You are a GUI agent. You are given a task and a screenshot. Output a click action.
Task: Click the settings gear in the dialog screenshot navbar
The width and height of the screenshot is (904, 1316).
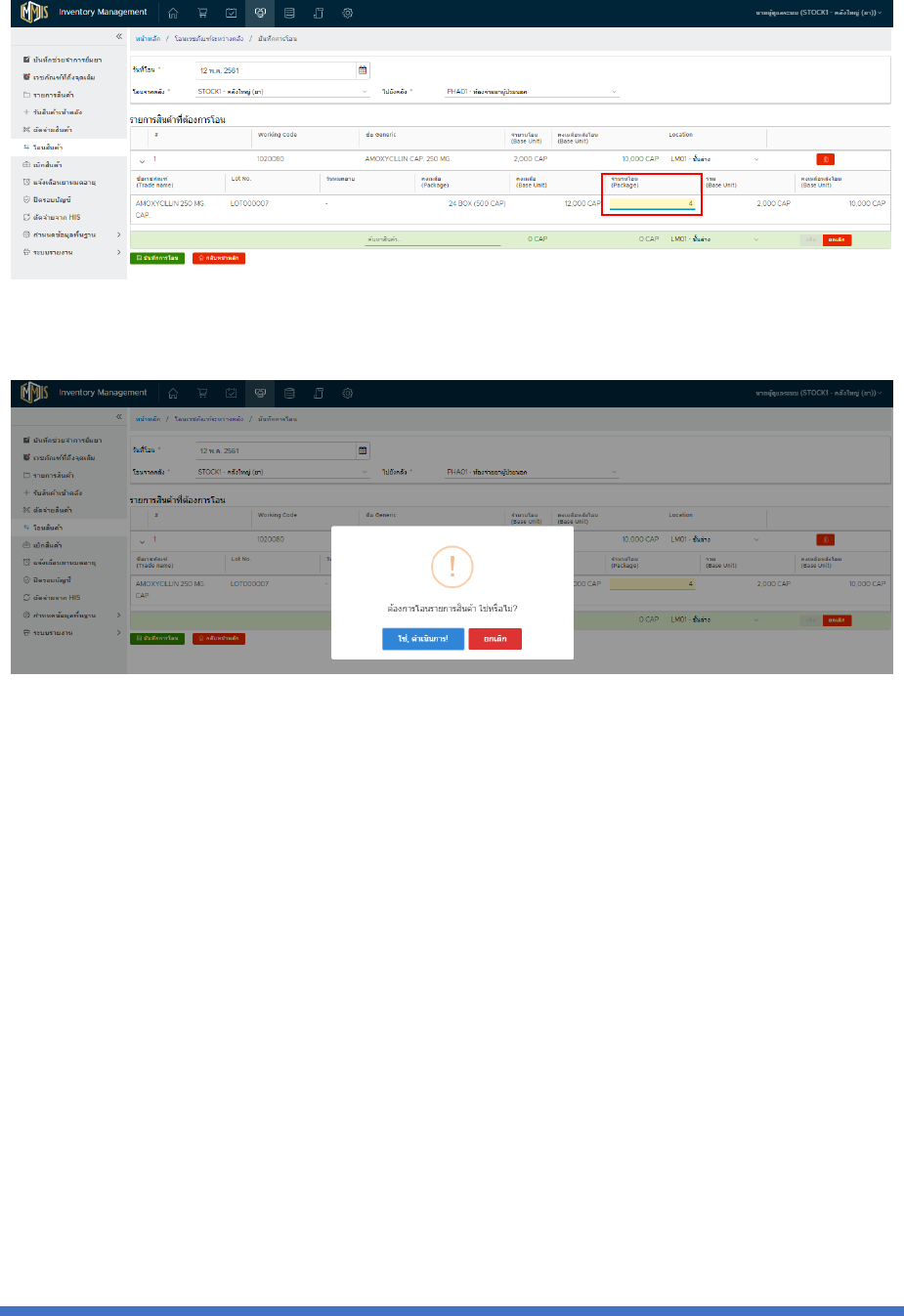click(x=348, y=393)
